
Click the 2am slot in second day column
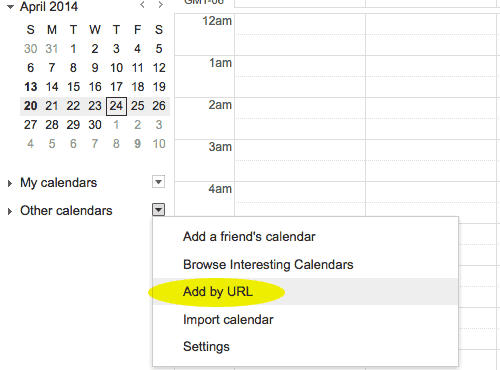[x=432, y=118]
